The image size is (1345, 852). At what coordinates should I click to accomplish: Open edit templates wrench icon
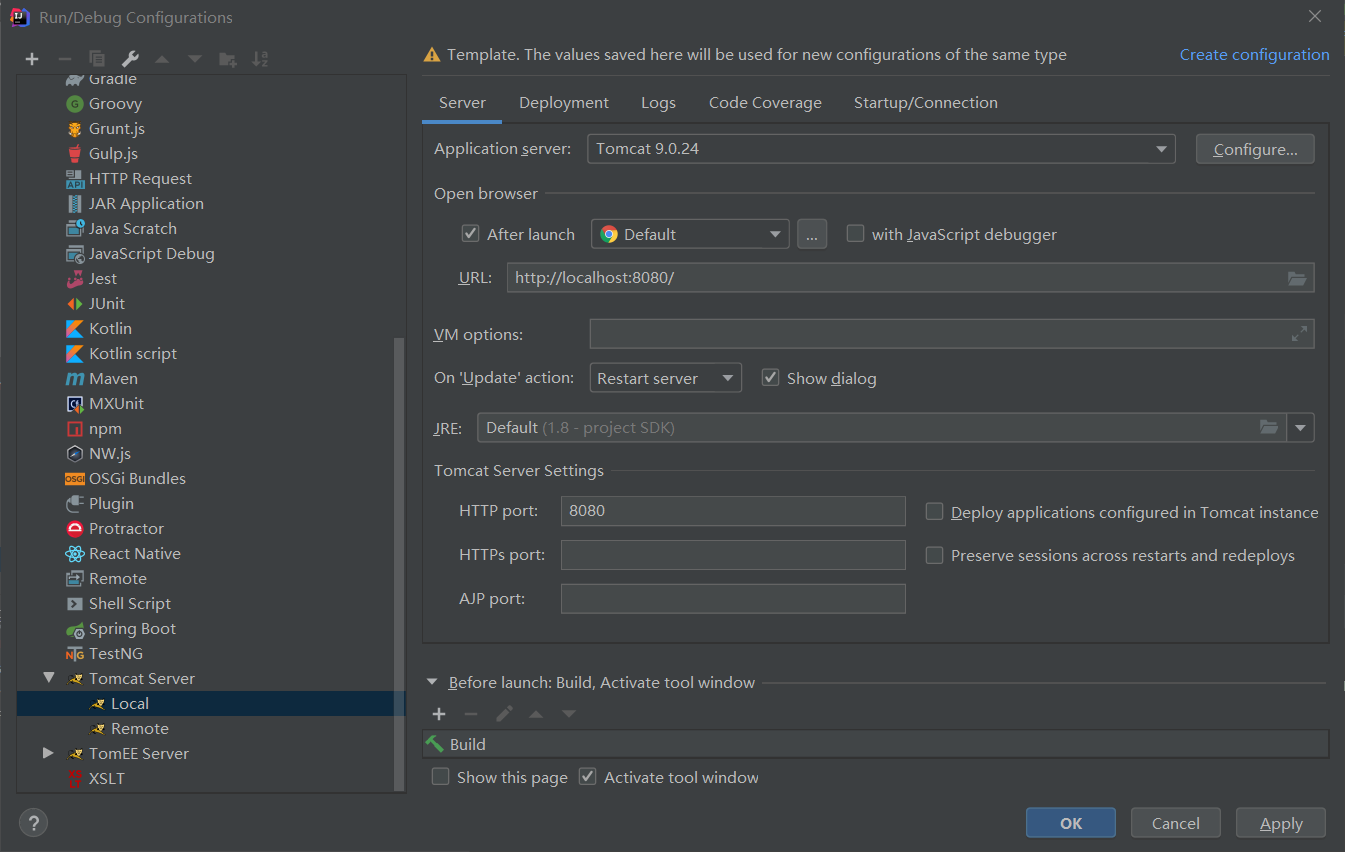pos(130,59)
